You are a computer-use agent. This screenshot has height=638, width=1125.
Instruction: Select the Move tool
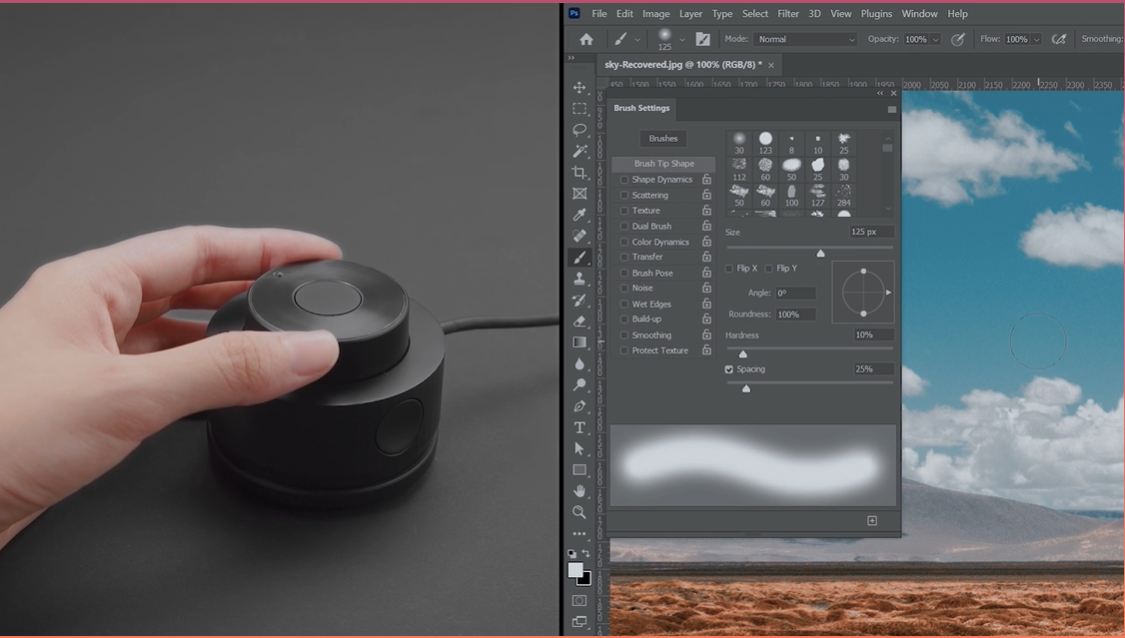click(579, 88)
